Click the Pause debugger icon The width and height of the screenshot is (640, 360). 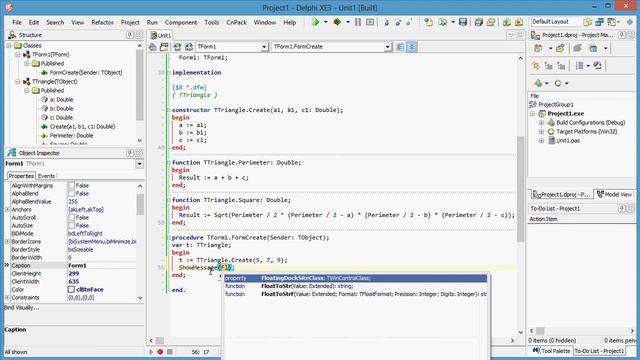coord(358,22)
